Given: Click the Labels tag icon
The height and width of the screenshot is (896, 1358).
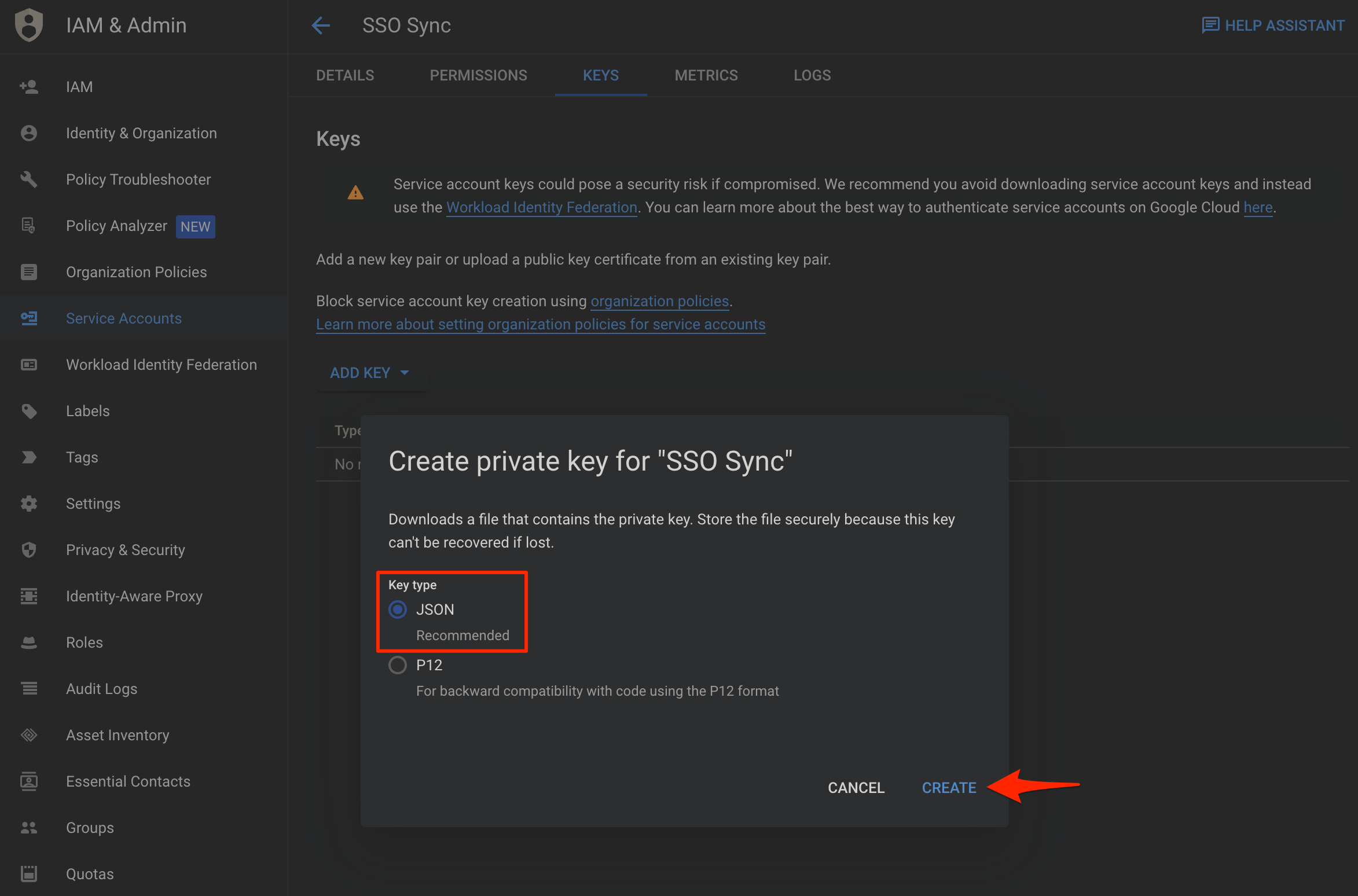Looking at the screenshot, I should [29, 411].
